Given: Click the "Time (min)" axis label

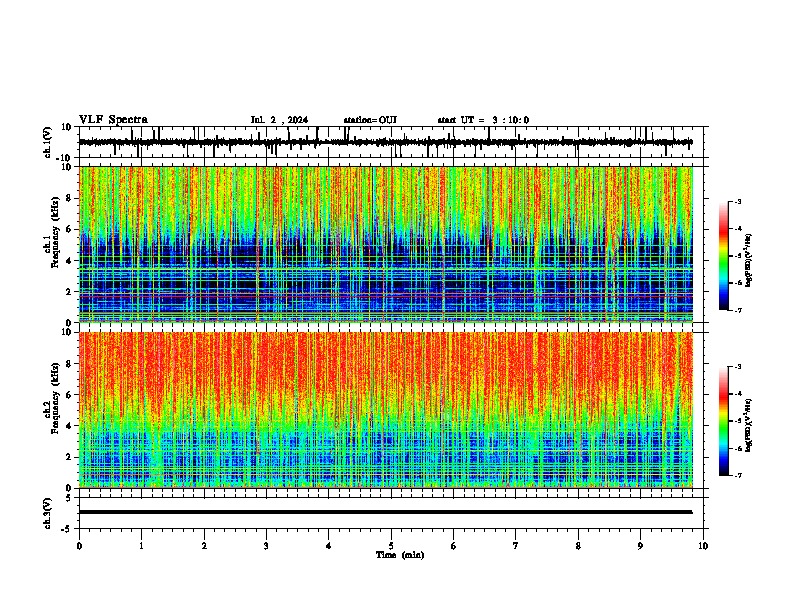Looking at the screenshot, I should (400, 555).
